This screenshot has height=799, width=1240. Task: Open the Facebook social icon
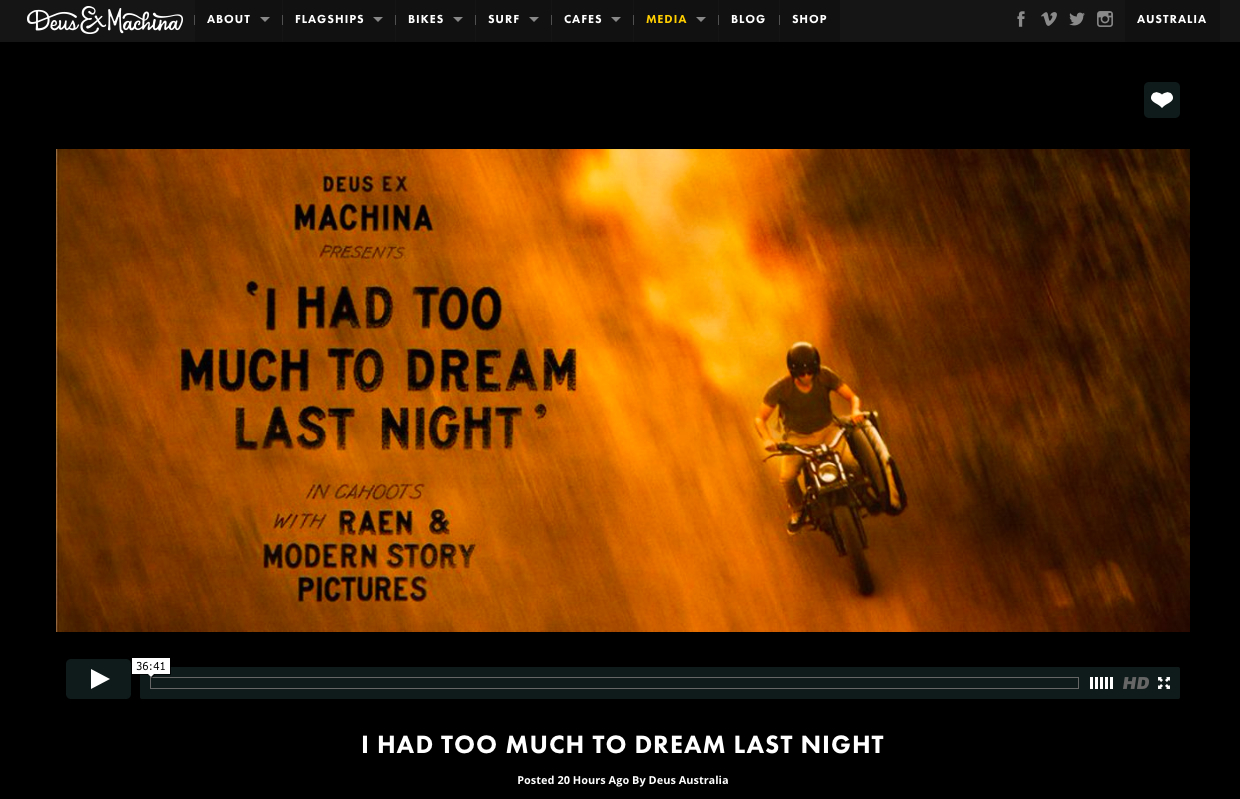1021,19
